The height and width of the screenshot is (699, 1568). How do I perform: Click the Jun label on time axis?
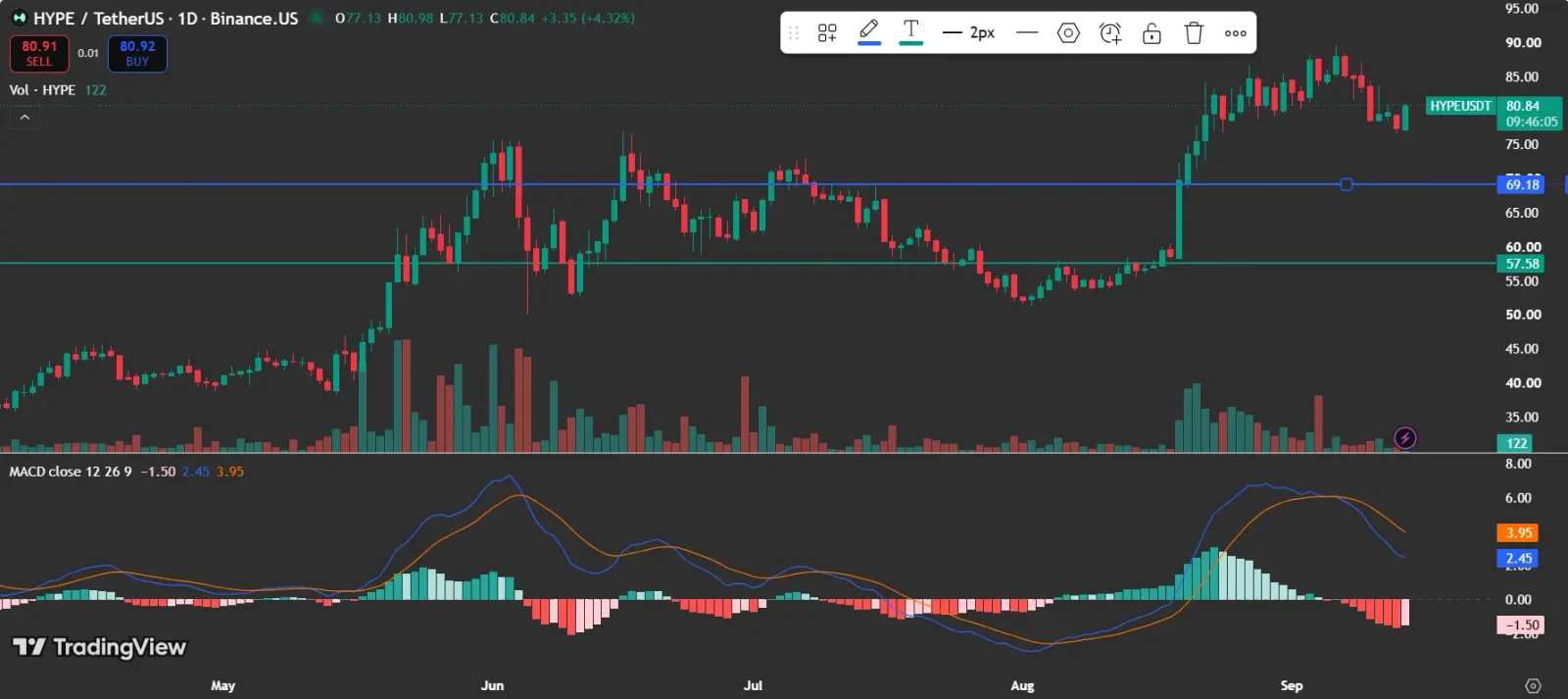(492, 685)
